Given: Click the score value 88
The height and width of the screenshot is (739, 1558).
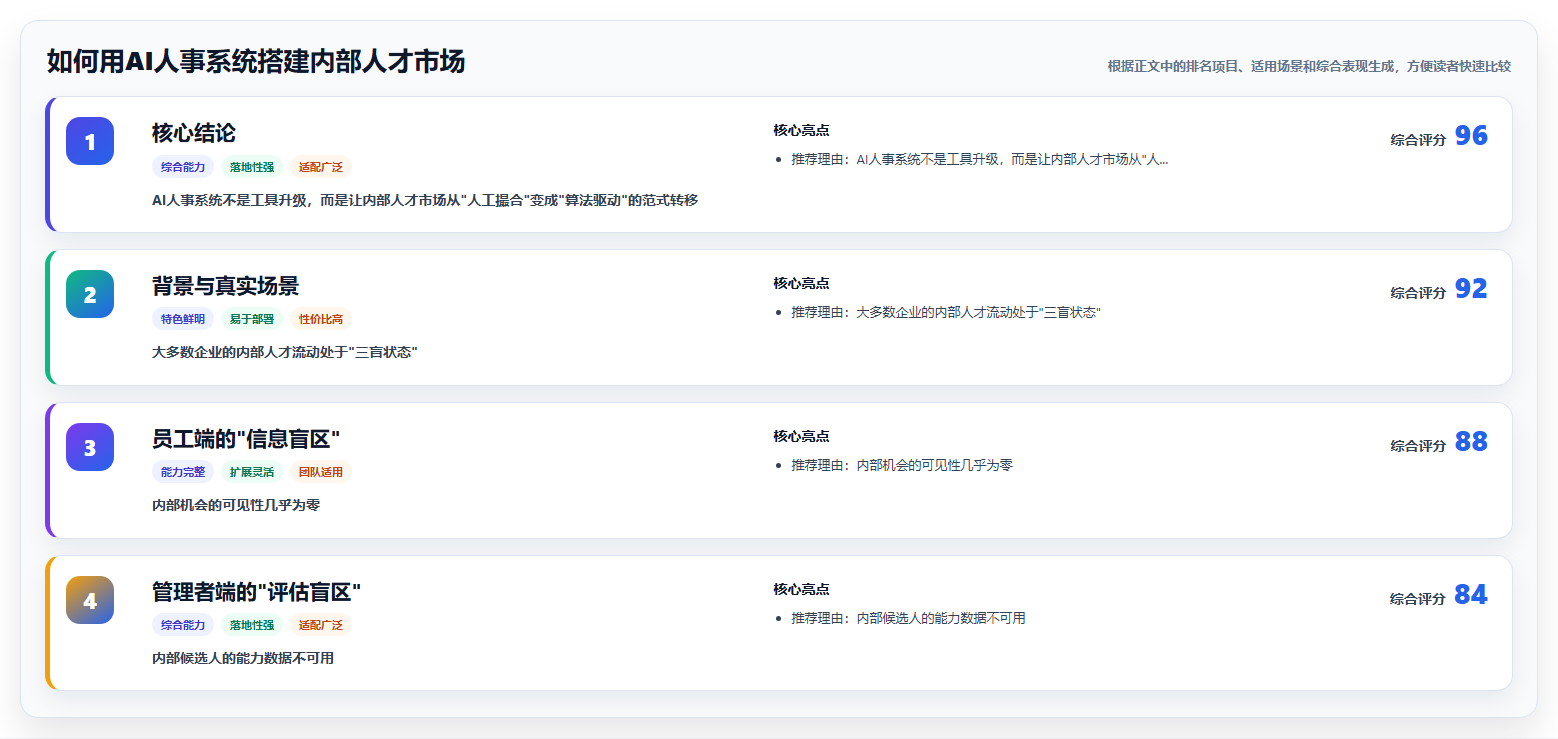Looking at the screenshot, I should (x=1471, y=442).
